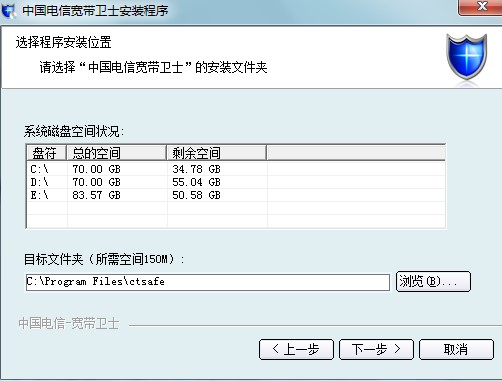Sort by the 剩余空间 column header
This screenshot has height=381, width=502.
(217, 153)
